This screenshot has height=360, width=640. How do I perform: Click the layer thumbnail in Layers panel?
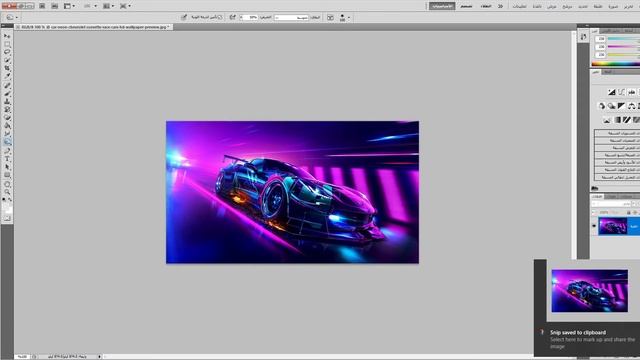coord(613,226)
